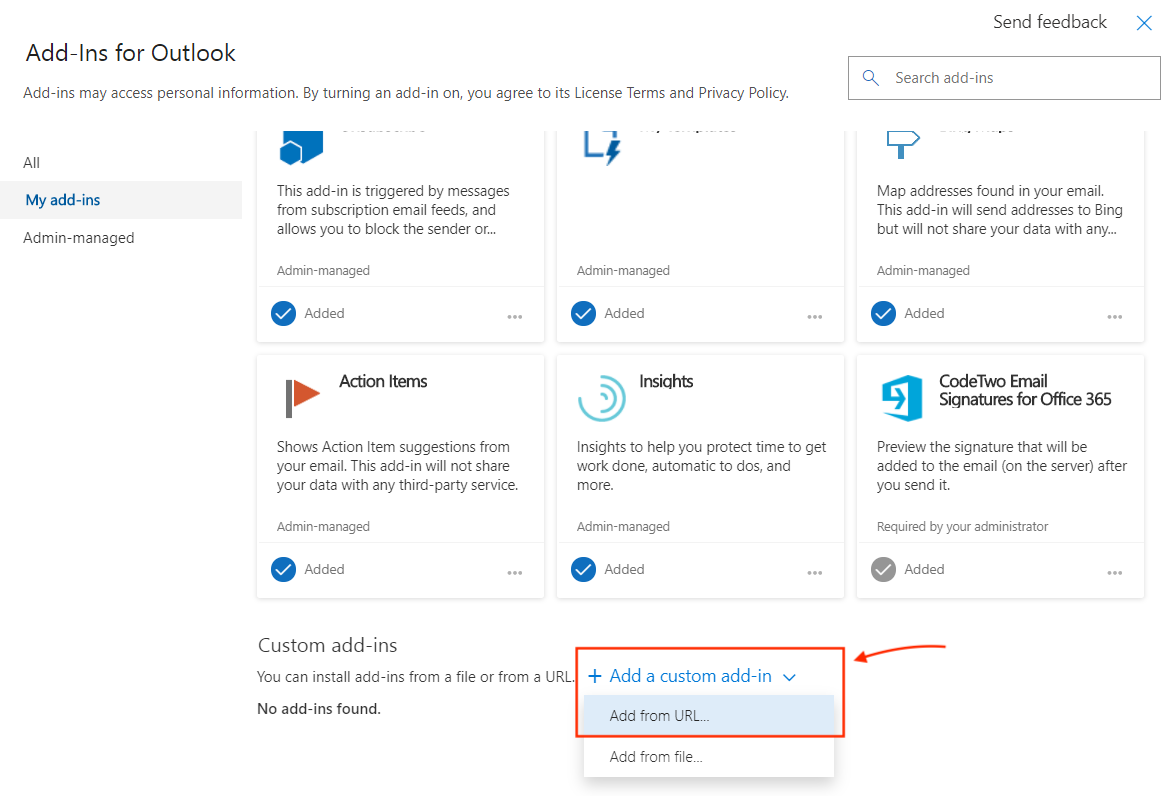Click the Bing Maps signpost icon
This screenshot has height=796, width=1164.
click(903, 144)
